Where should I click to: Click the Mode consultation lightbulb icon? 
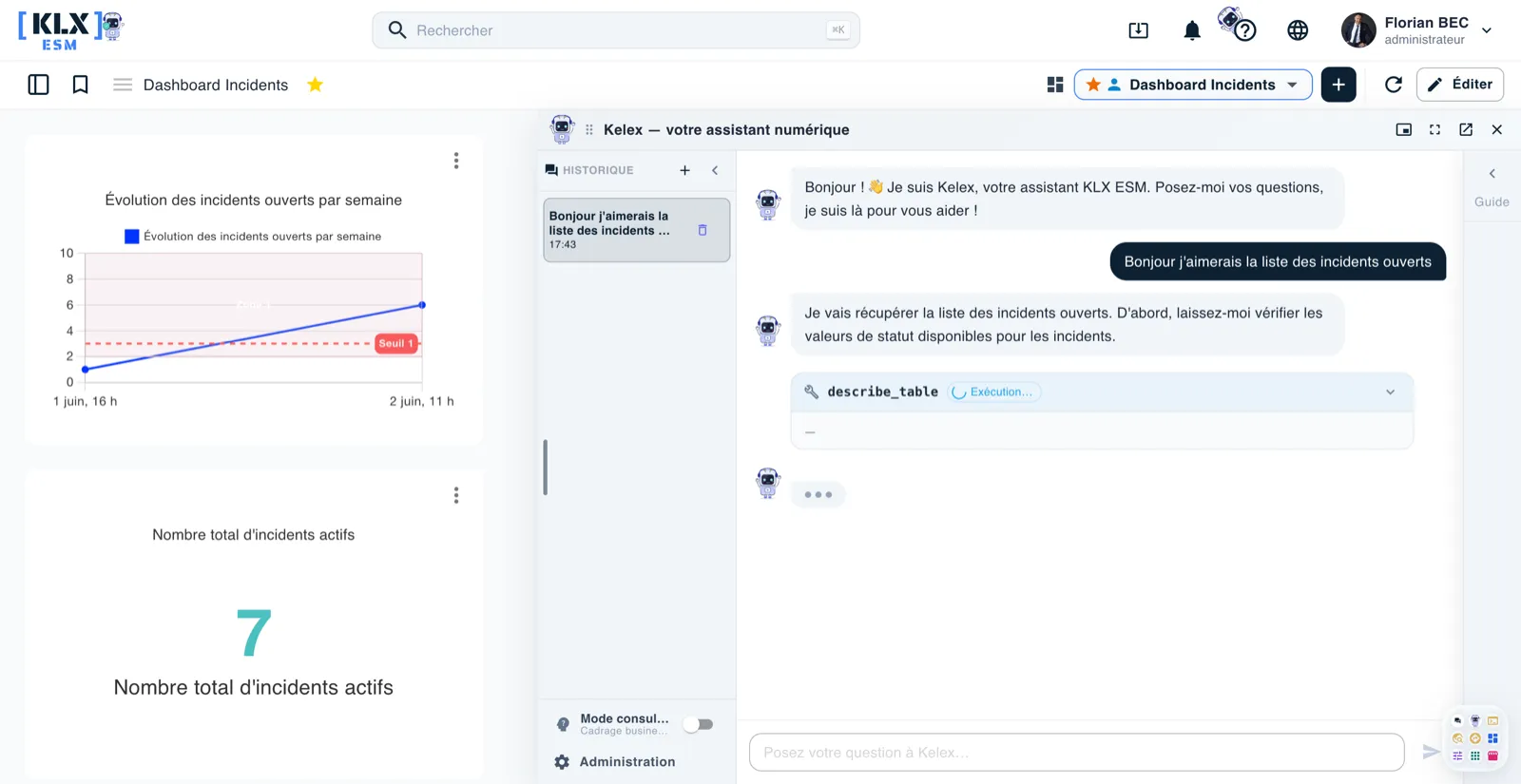[x=563, y=724]
